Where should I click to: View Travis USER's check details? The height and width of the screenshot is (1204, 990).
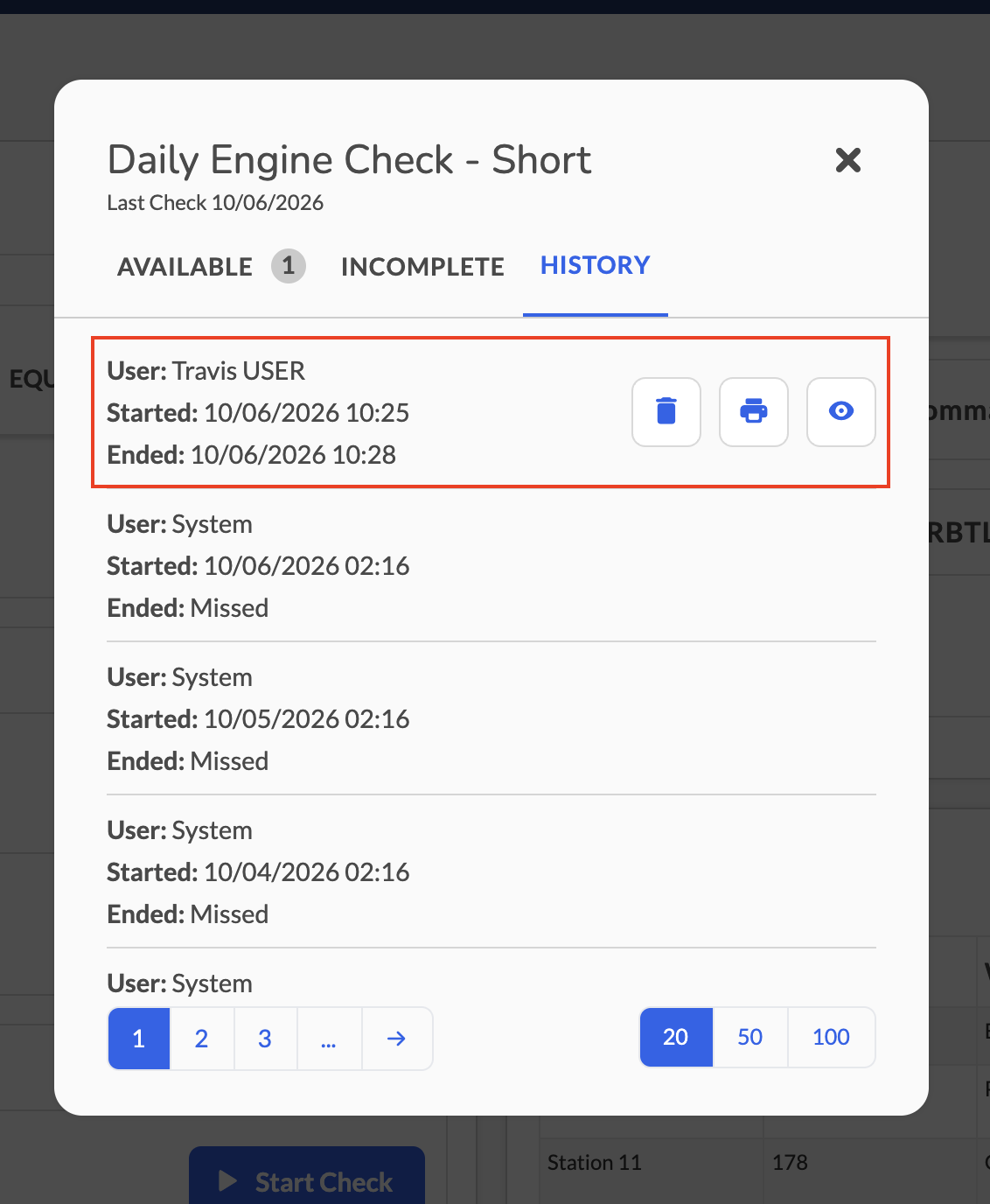pyautogui.click(x=841, y=412)
